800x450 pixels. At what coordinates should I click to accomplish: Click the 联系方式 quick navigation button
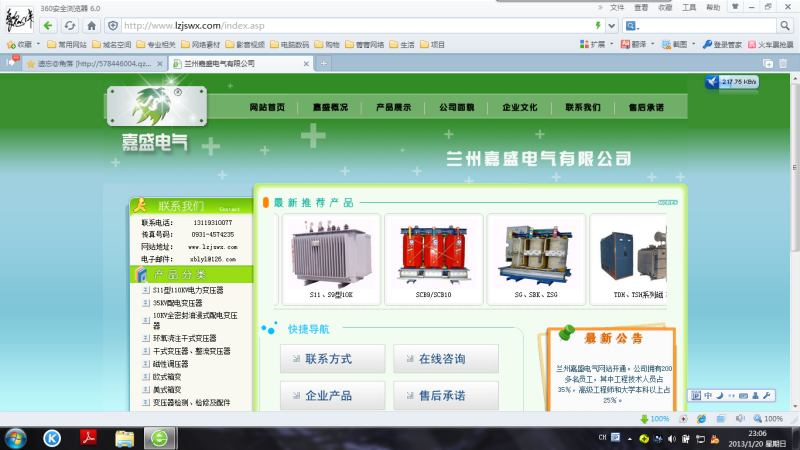tap(328, 358)
